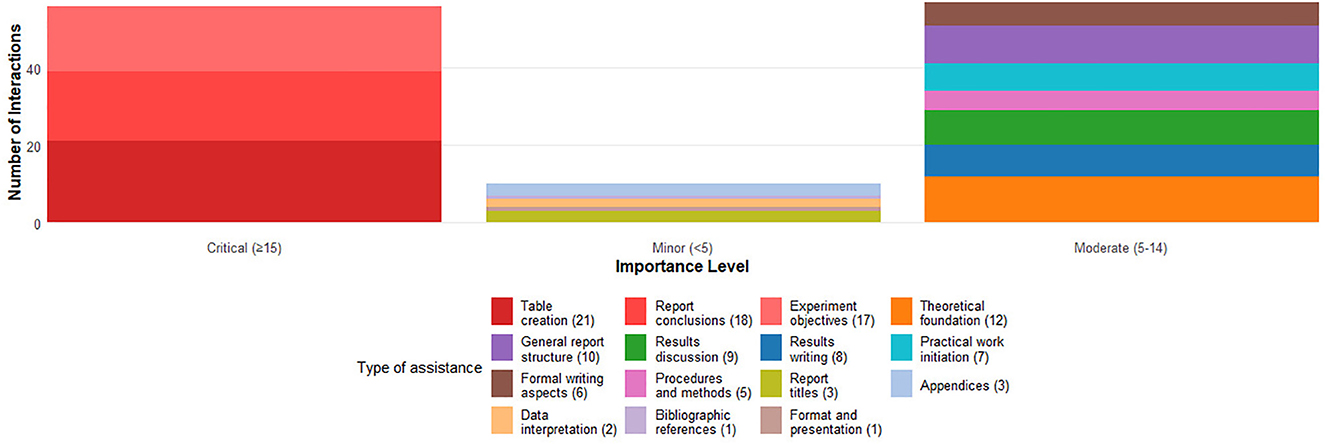Click the Report conclusions legend swatch
This screenshot has height=444, width=1325.
637,312
